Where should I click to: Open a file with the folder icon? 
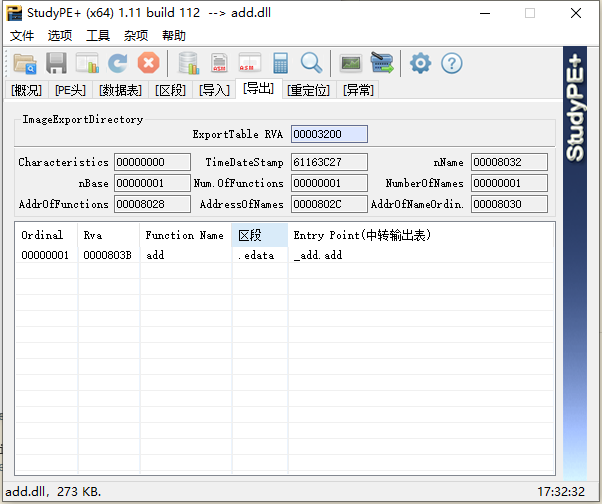(25, 63)
